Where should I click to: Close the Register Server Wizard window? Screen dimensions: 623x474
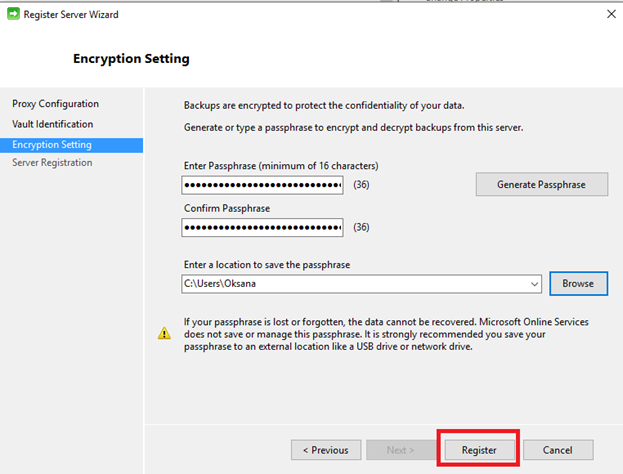coord(609,14)
